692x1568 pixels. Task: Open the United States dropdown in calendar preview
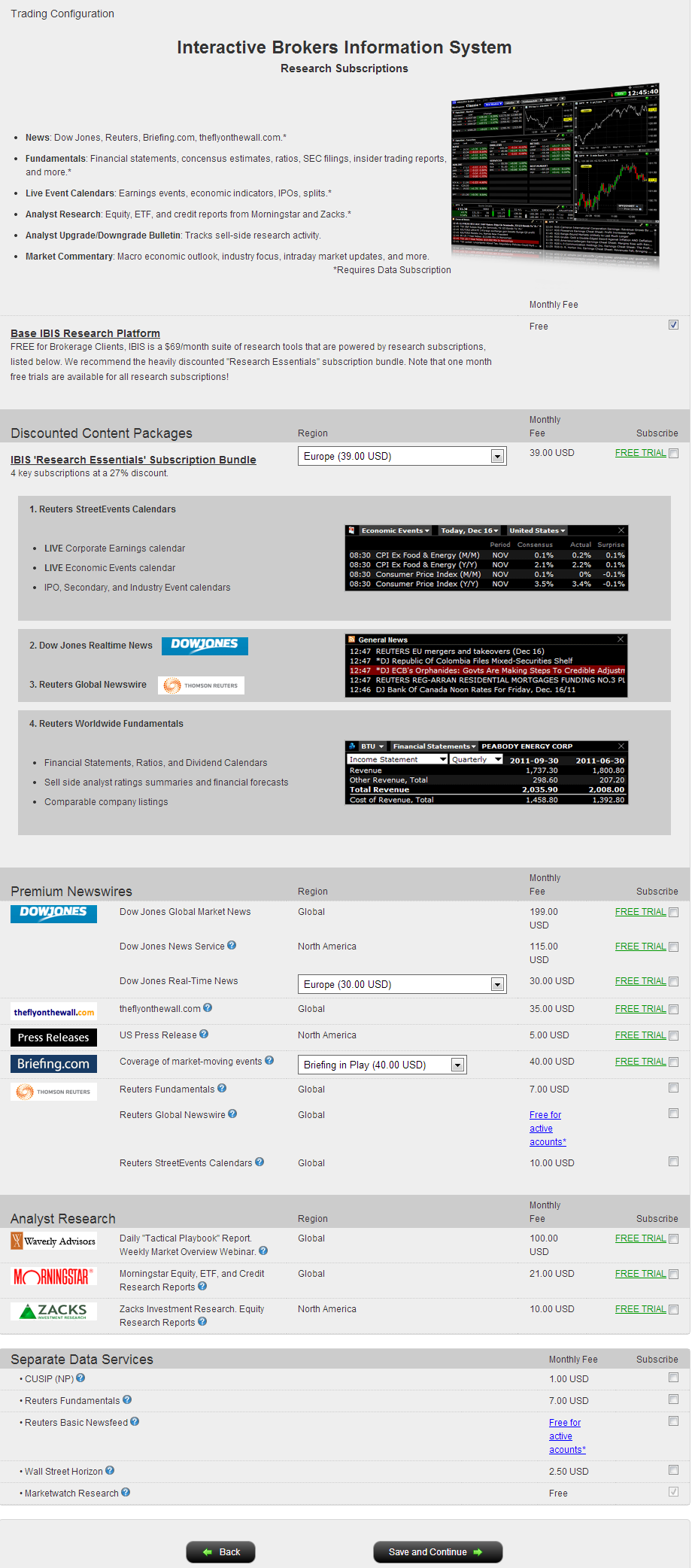(x=537, y=531)
